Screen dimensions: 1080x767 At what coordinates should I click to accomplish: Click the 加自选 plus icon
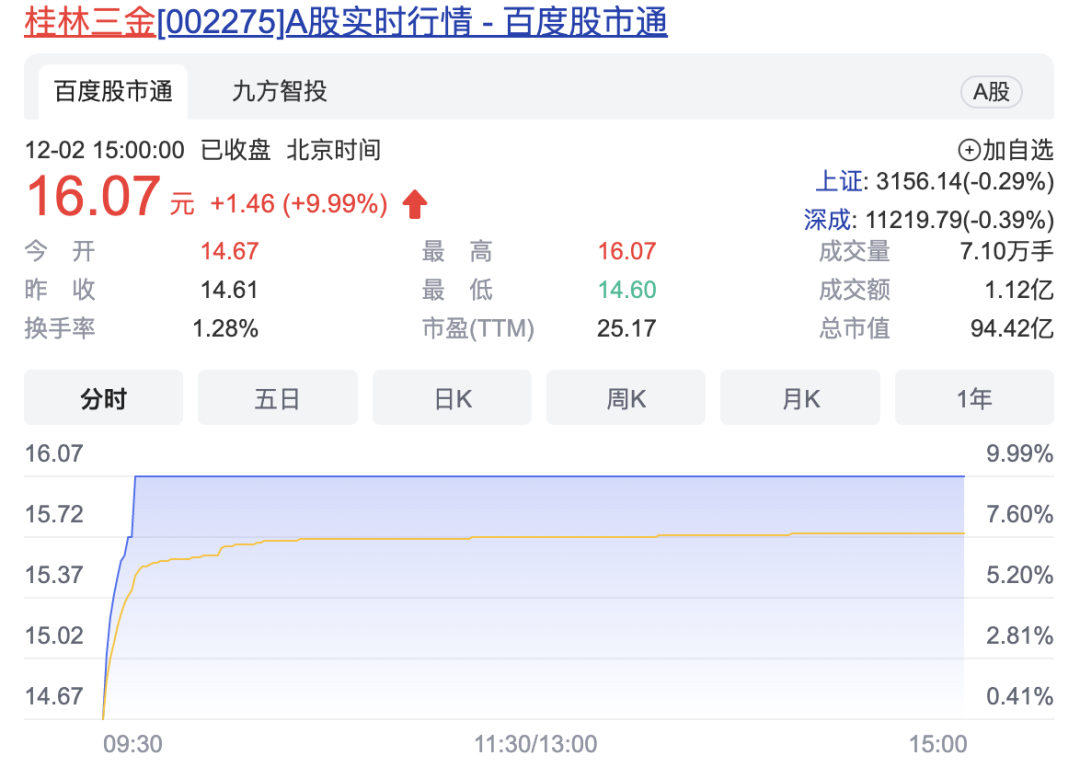click(x=968, y=151)
